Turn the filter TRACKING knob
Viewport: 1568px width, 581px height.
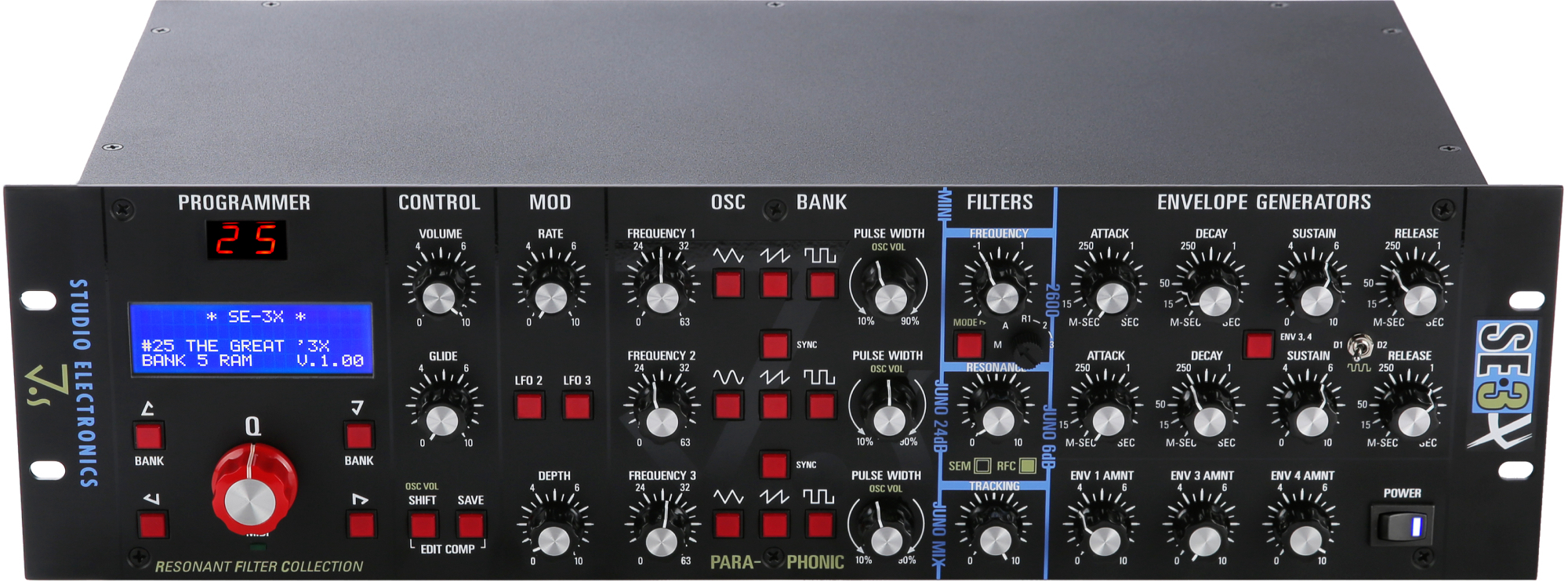point(995,532)
